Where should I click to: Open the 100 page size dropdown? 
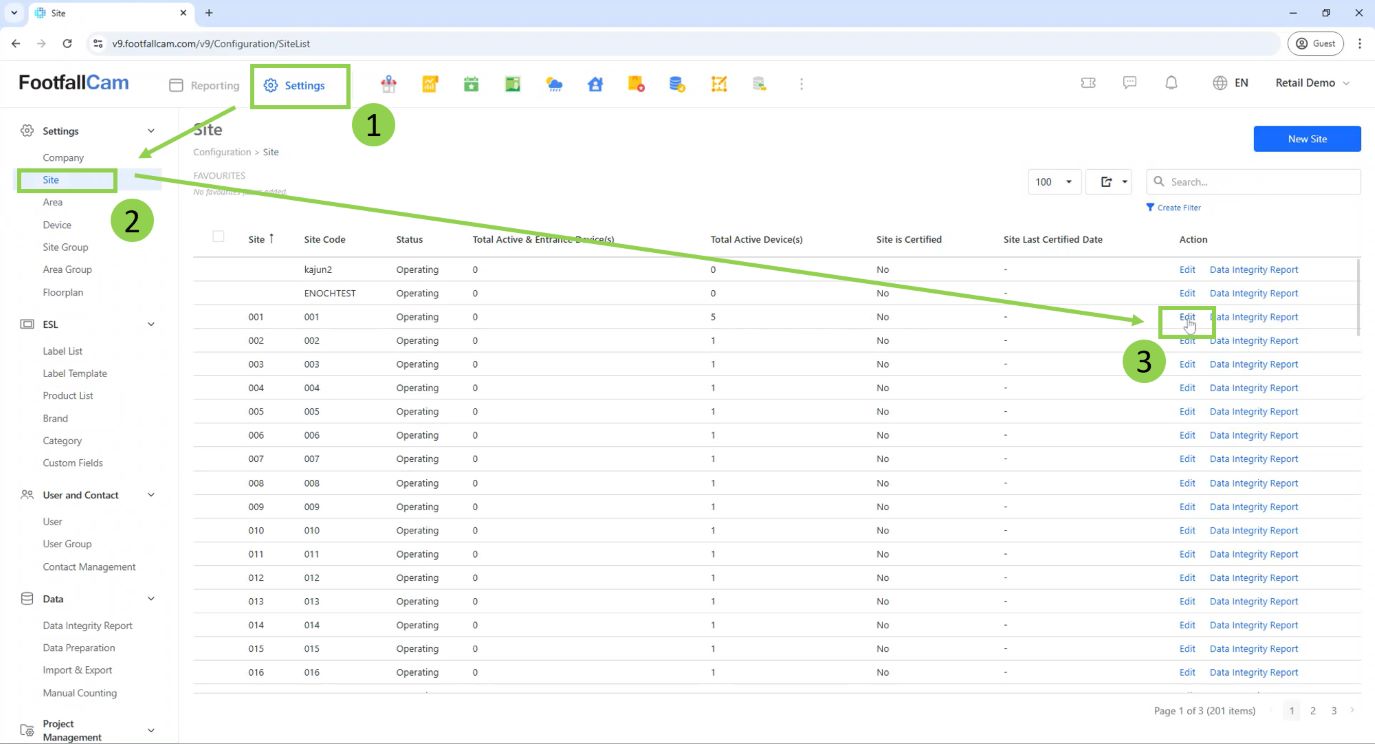tap(1054, 182)
